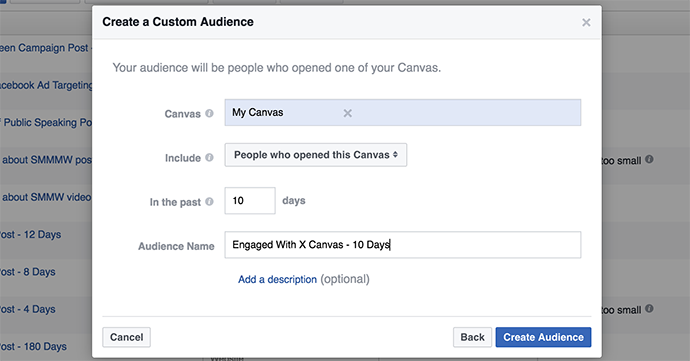The width and height of the screenshot is (690, 361).
Task: Select the 'Public Speaking Po' background row
Action: coord(46,122)
